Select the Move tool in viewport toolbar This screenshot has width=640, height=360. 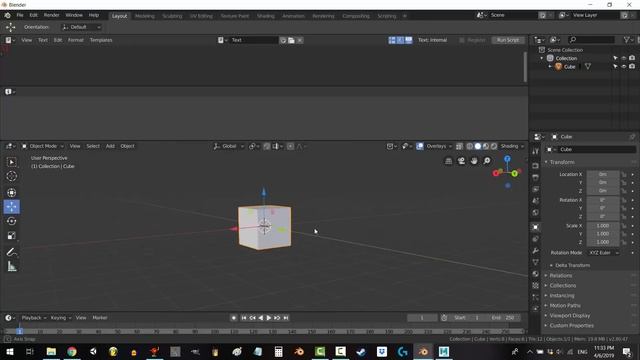click(11, 207)
